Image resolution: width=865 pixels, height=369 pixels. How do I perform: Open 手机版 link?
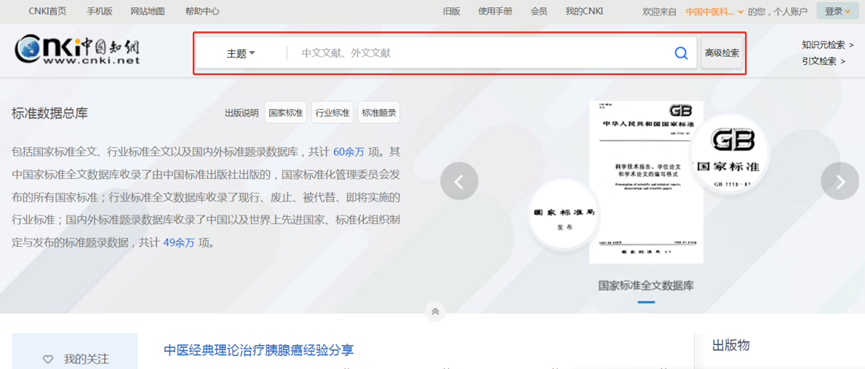(x=99, y=11)
